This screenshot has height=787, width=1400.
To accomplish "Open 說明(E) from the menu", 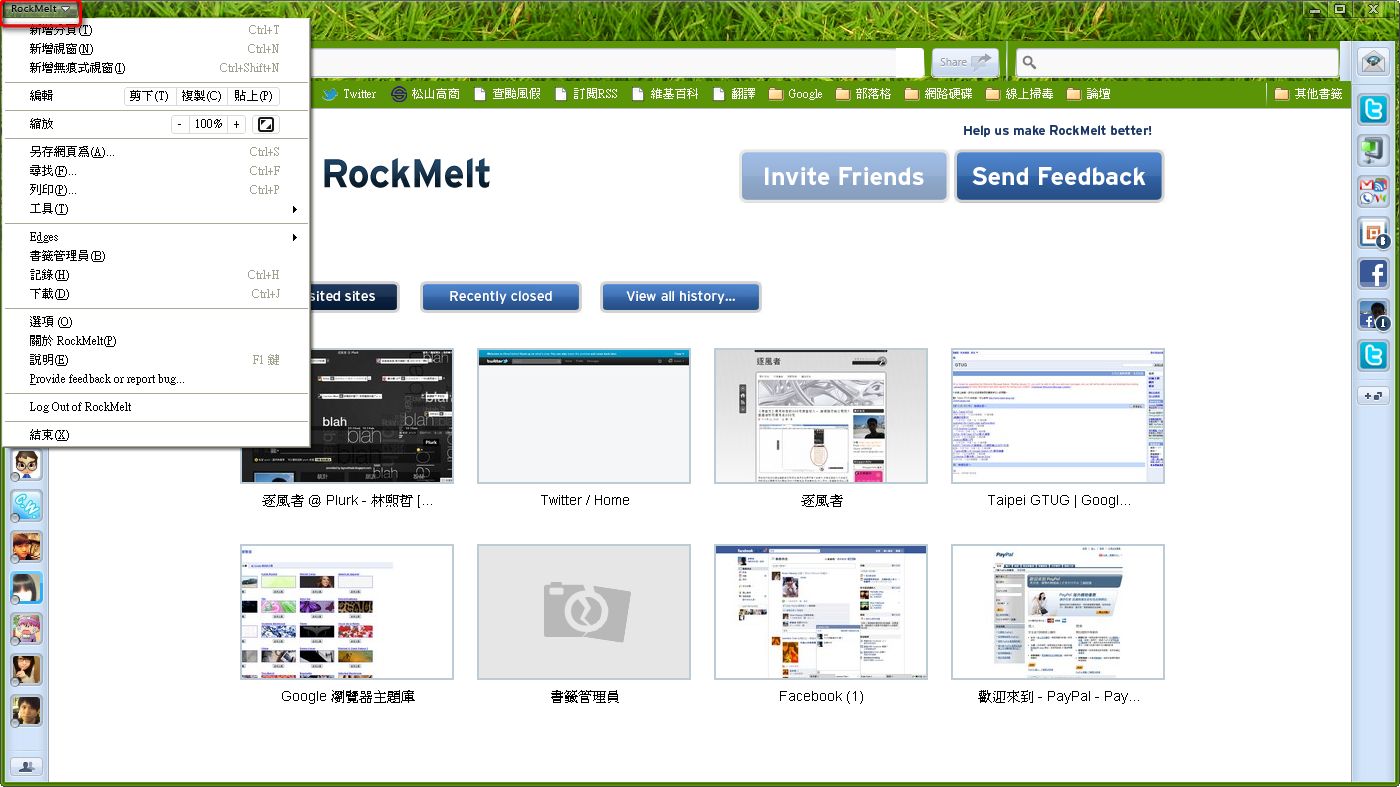I will coord(155,360).
